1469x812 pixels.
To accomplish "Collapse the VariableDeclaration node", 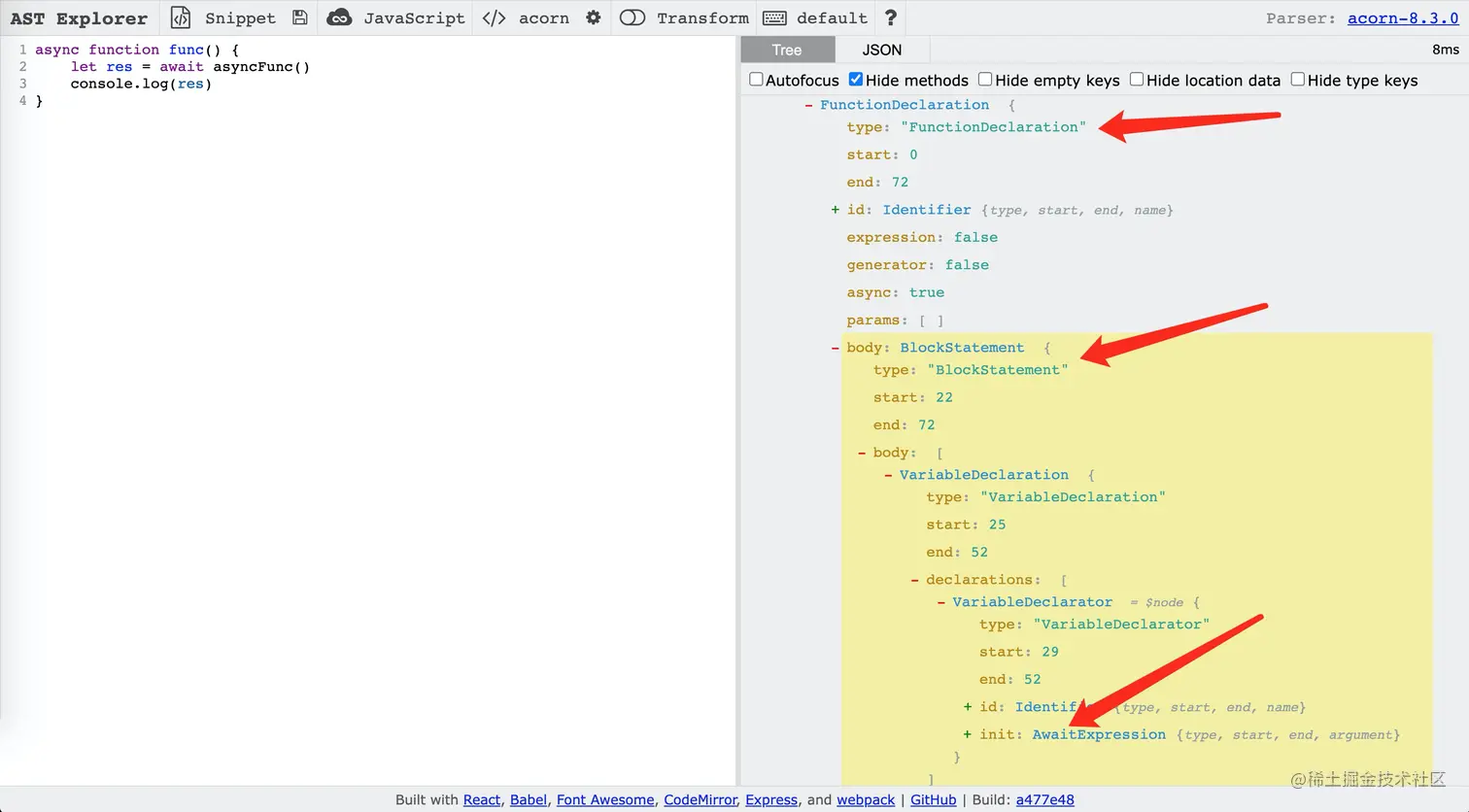I will [x=889, y=475].
